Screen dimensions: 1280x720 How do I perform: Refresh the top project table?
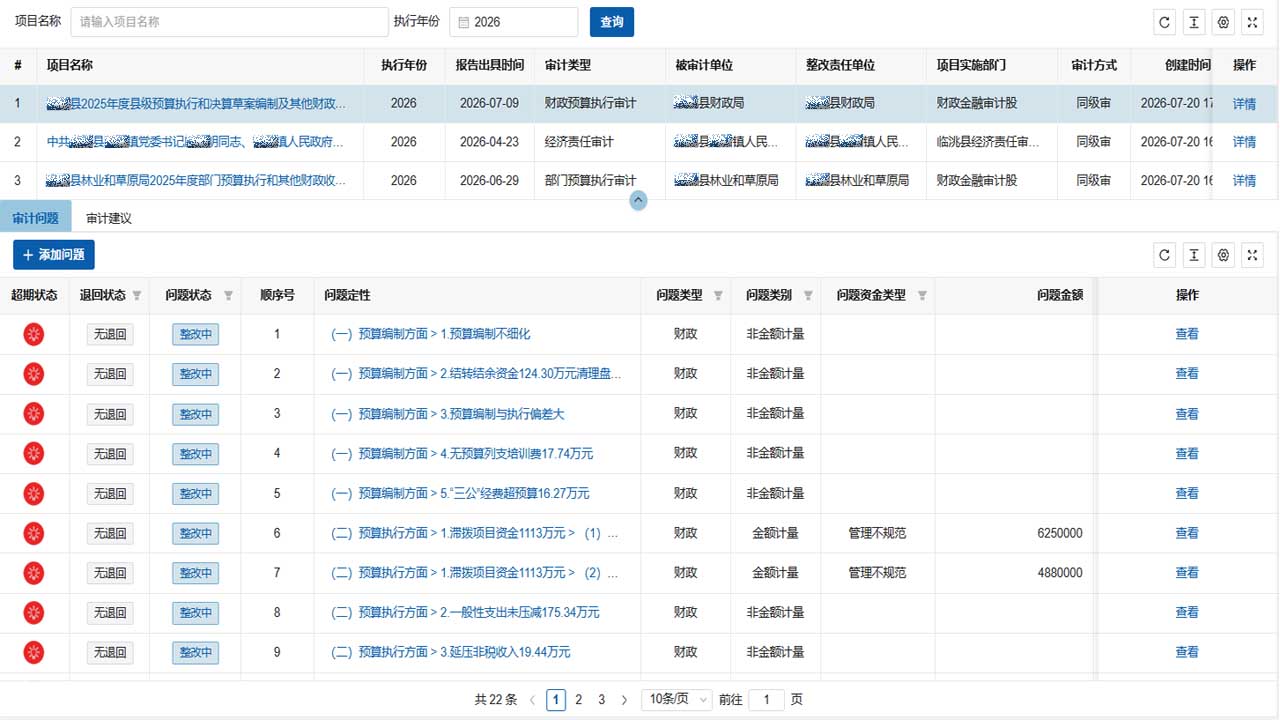1164,22
